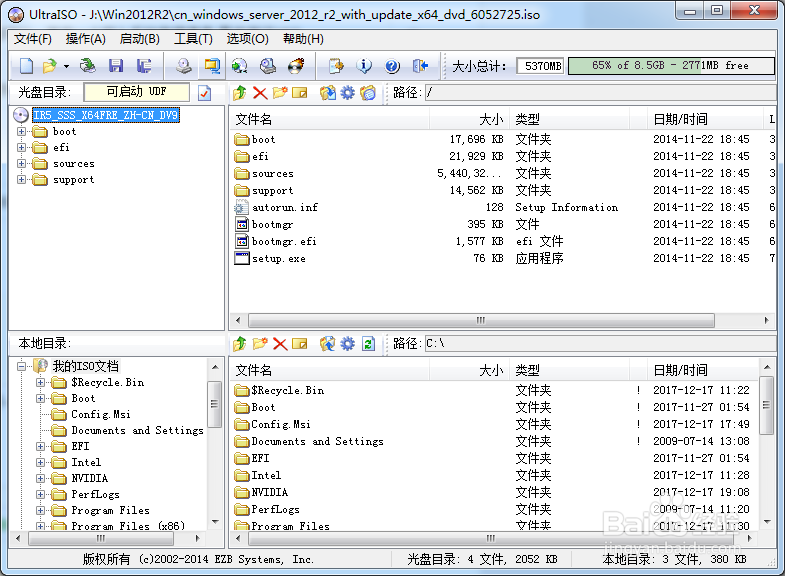Expand the PerfLogs folder in local tree
This screenshot has height=576, width=785.
(x=41, y=494)
